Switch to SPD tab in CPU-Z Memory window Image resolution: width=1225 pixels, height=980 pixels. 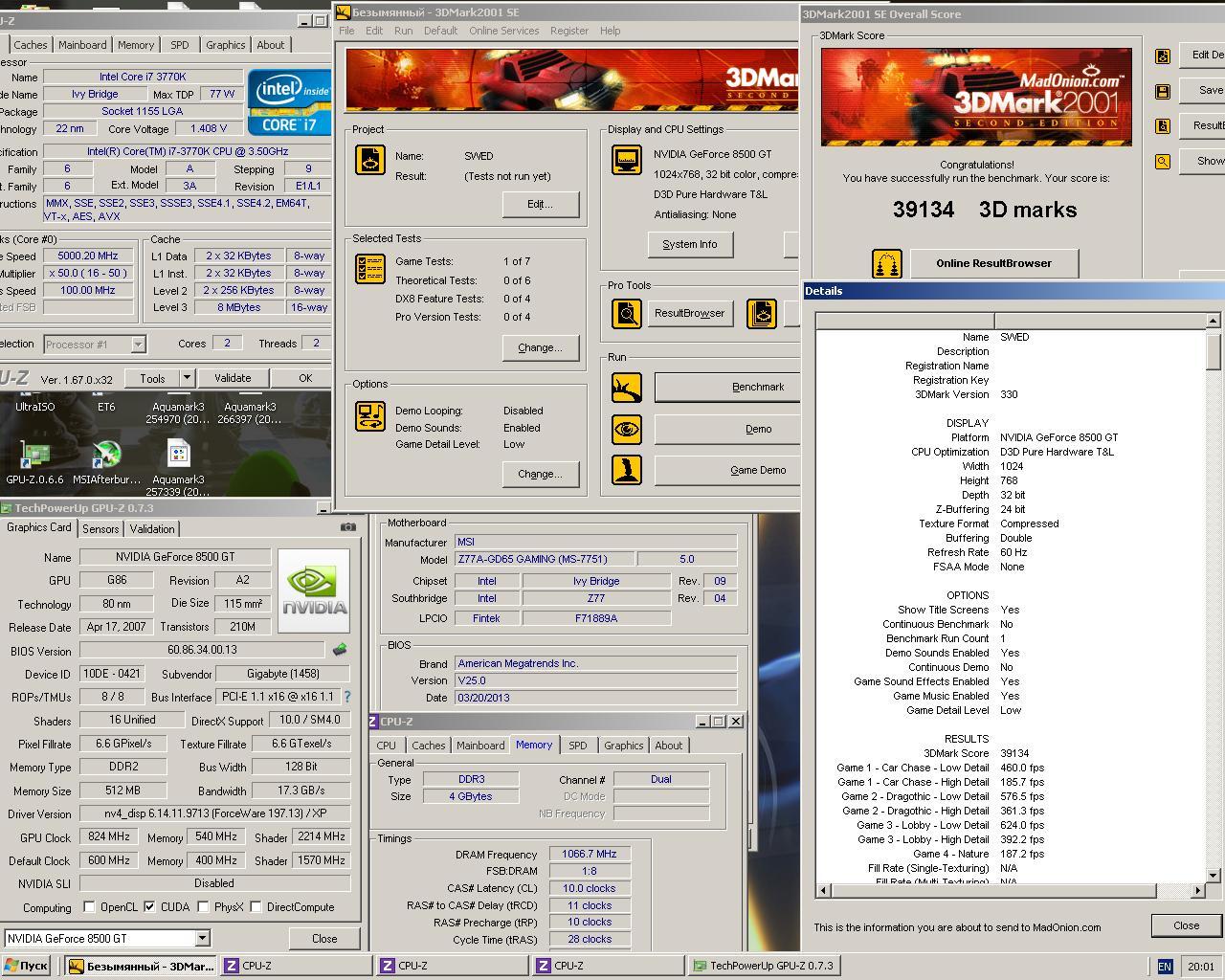578,746
